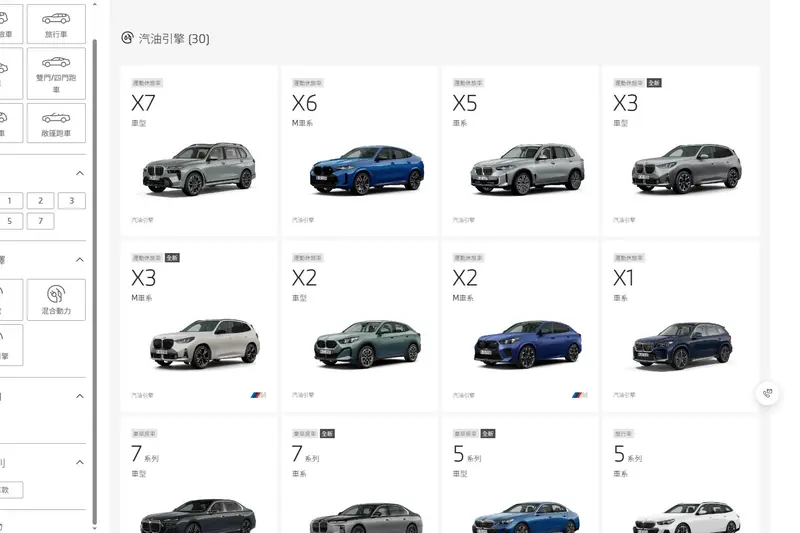Toggle the series 1 filter chip
Screen dimensions: 800x533
9,200
